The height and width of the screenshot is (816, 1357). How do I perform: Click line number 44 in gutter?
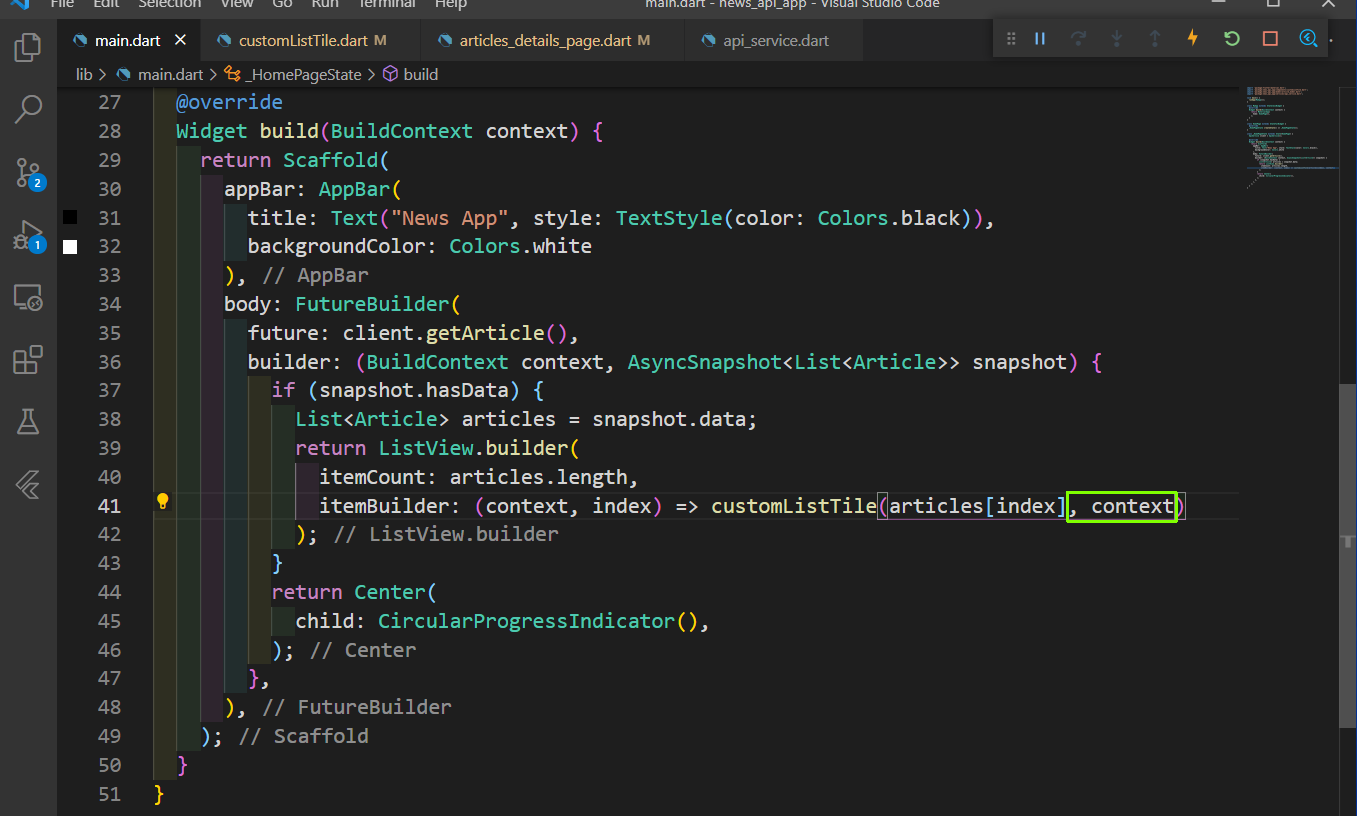[110, 592]
